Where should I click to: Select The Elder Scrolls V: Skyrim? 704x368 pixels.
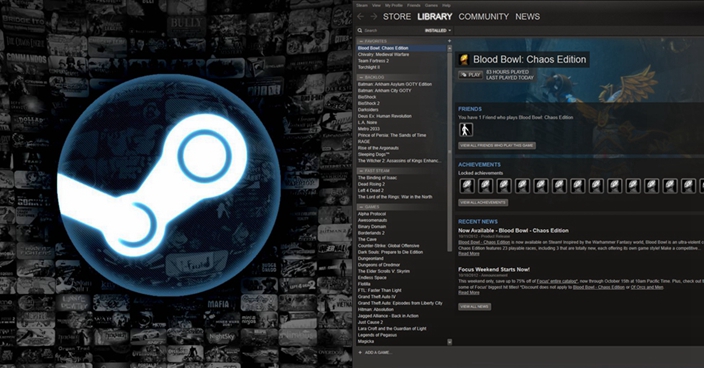383,271
